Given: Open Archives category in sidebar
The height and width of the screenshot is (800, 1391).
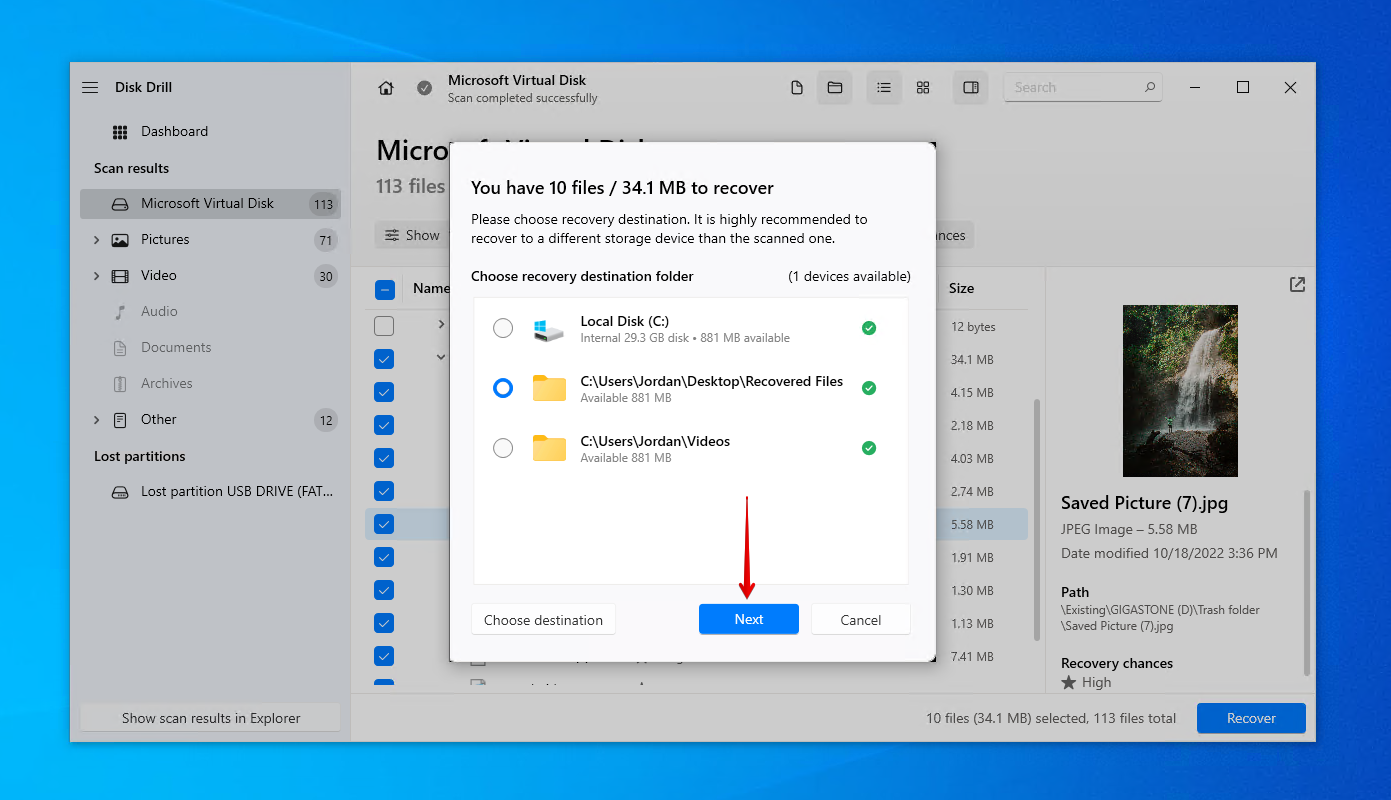Looking at the screenshot, I should point(210,384).
